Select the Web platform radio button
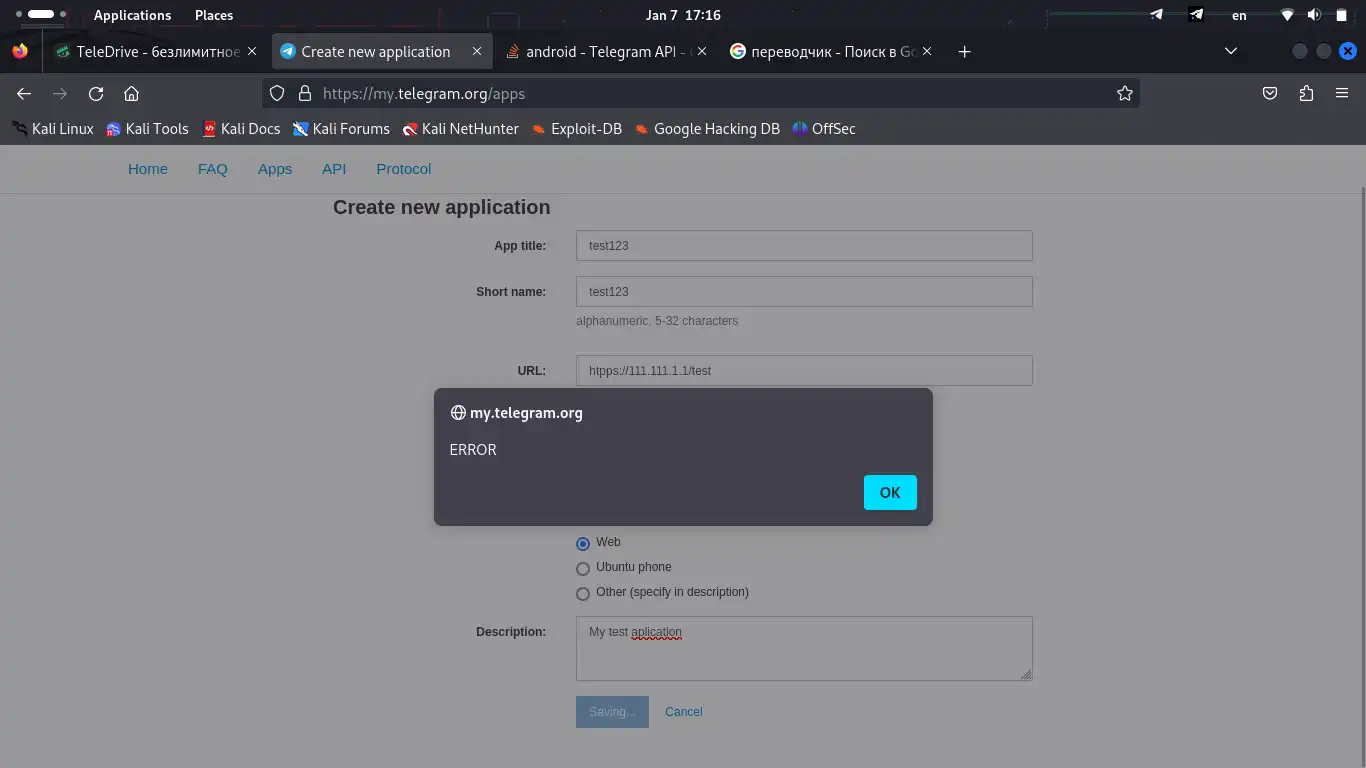Image resolution: width=1366 pixels, height=768 pixels. tap(583, 544)
